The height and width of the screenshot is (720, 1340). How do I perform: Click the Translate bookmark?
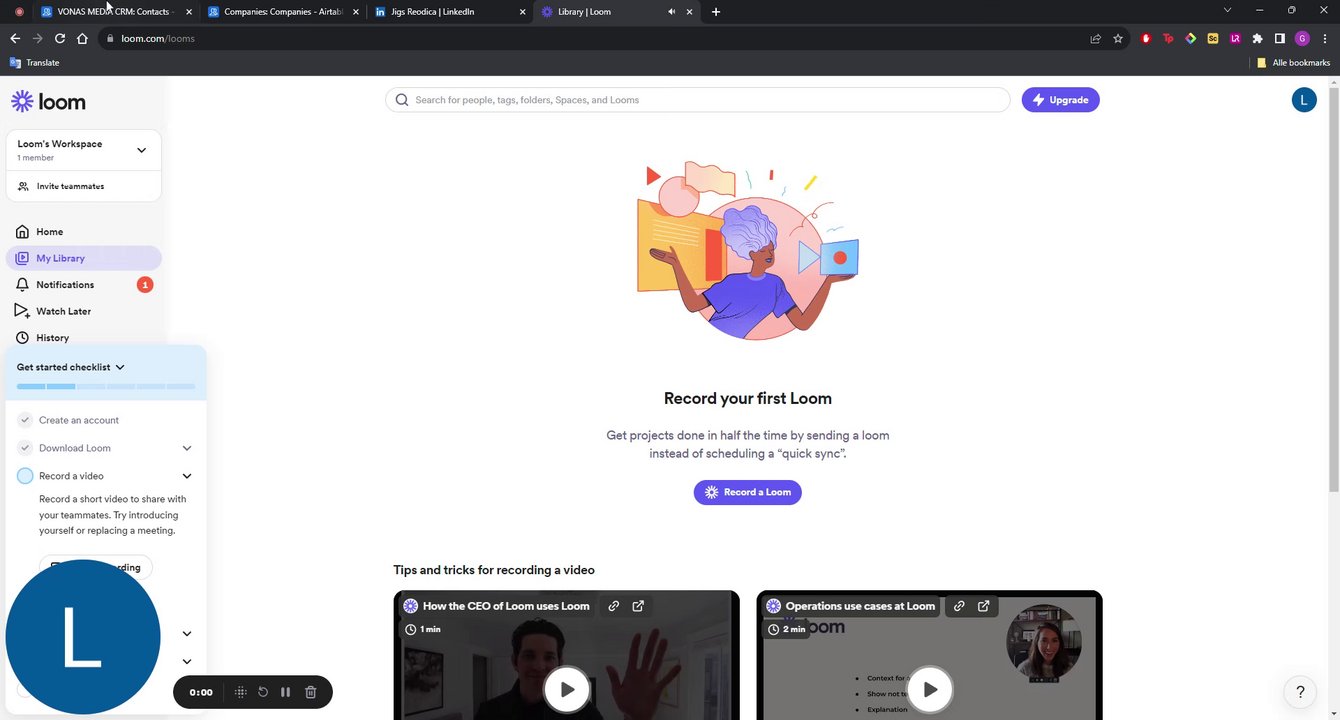pos(35,62)
